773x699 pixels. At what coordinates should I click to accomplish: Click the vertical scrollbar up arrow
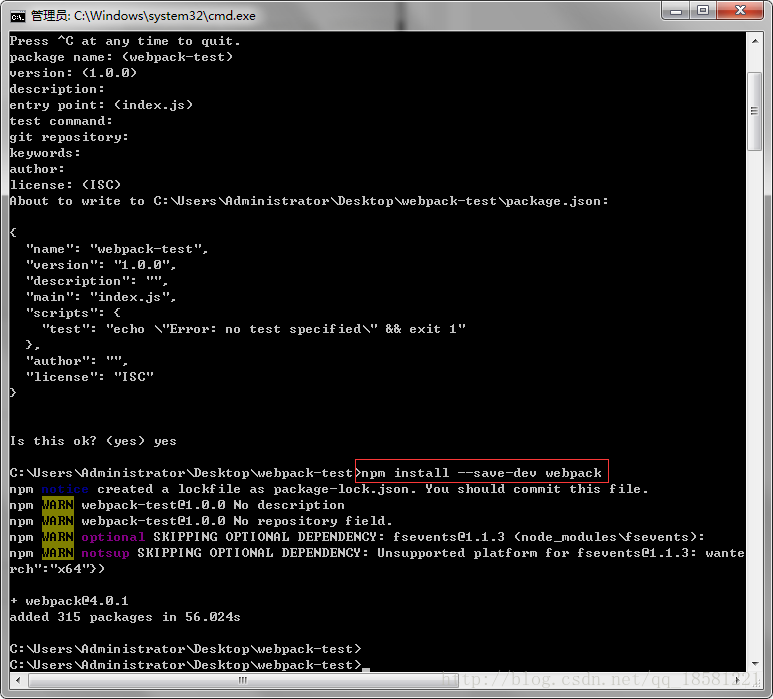point(755,41)
